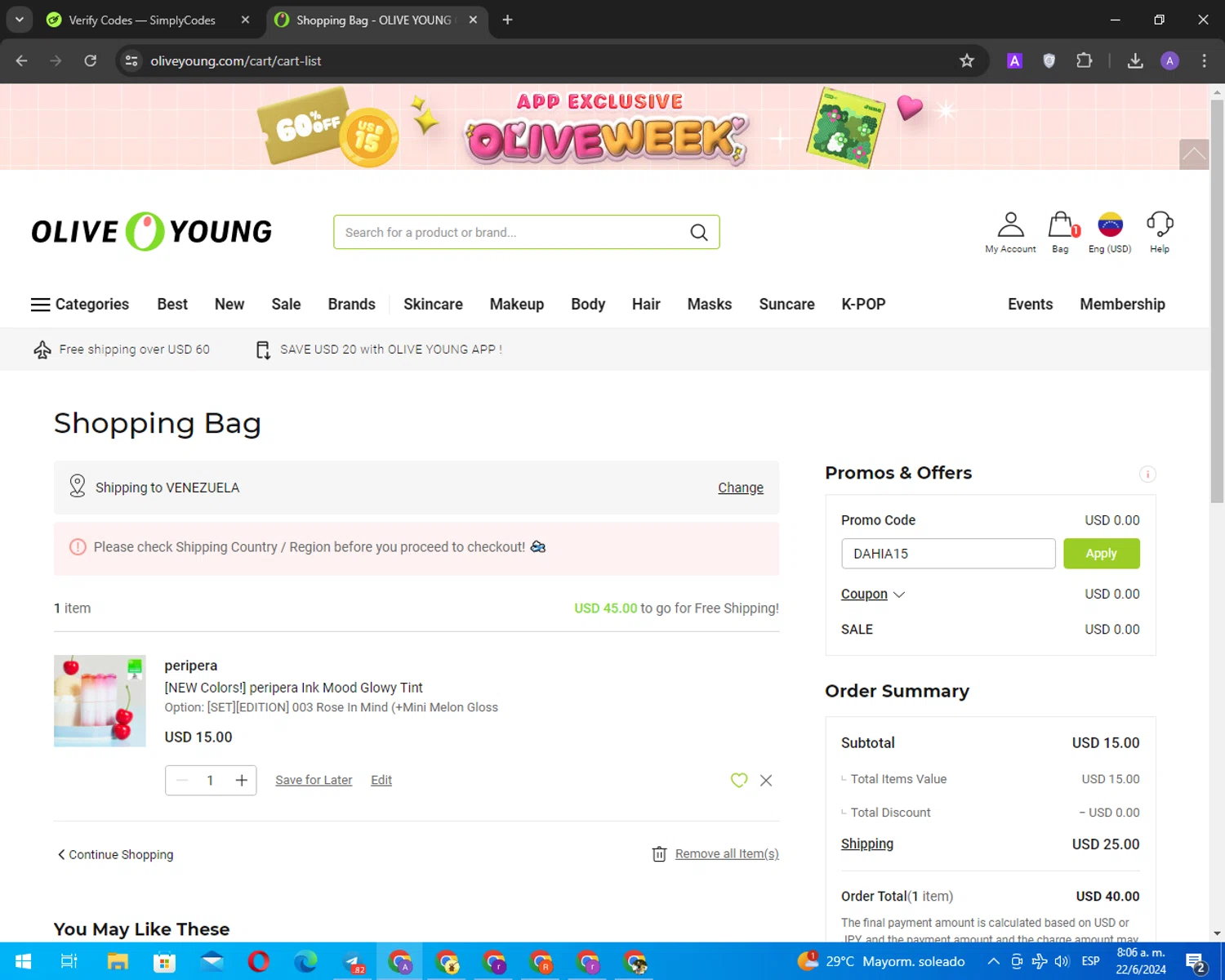Show hidden system tray icons
The image size is (1225, 980).
tap(993, 961)
